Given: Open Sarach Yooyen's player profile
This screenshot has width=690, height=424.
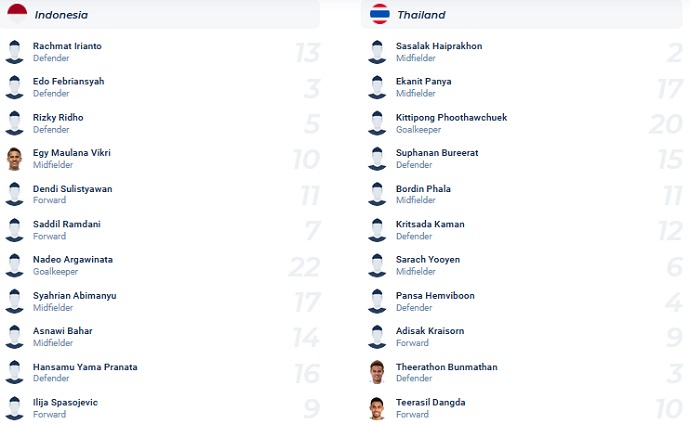Looking at the screenshot, I should coord(428,259).
